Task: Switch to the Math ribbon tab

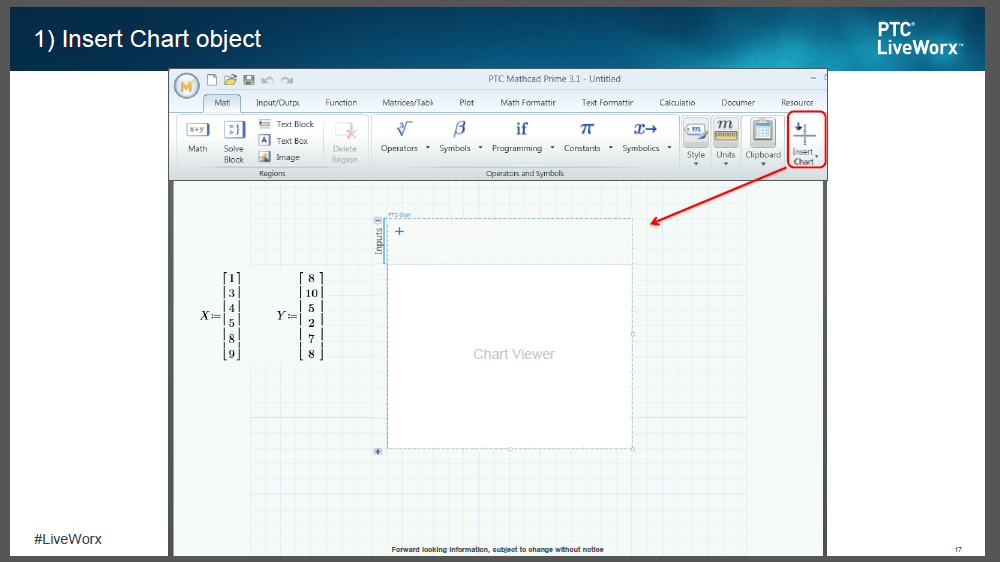Action: pos(222,103)
